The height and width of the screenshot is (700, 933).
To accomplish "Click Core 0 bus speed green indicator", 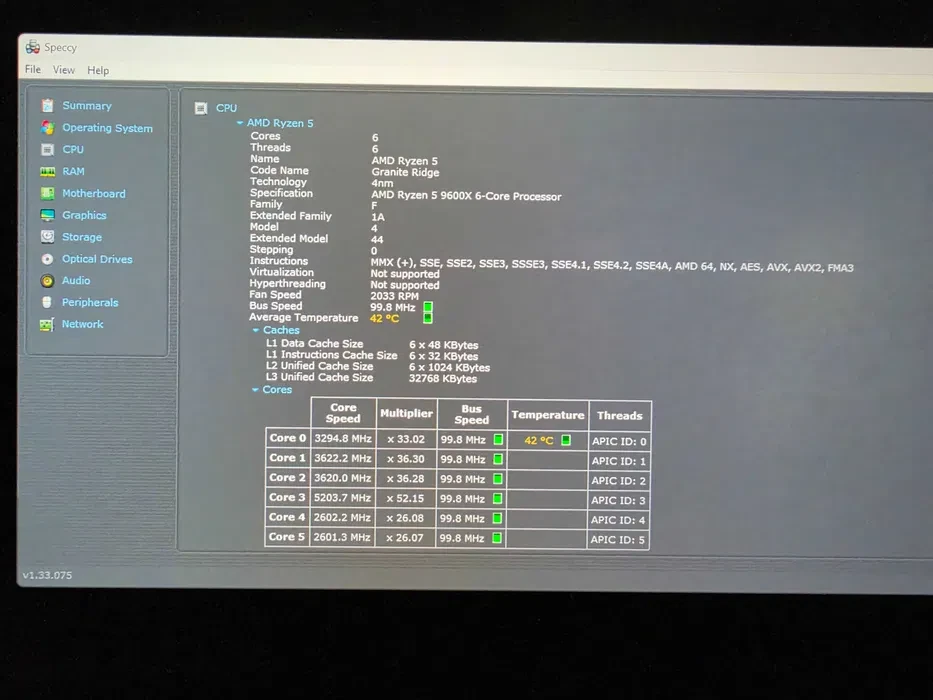I will coord(499,439).
